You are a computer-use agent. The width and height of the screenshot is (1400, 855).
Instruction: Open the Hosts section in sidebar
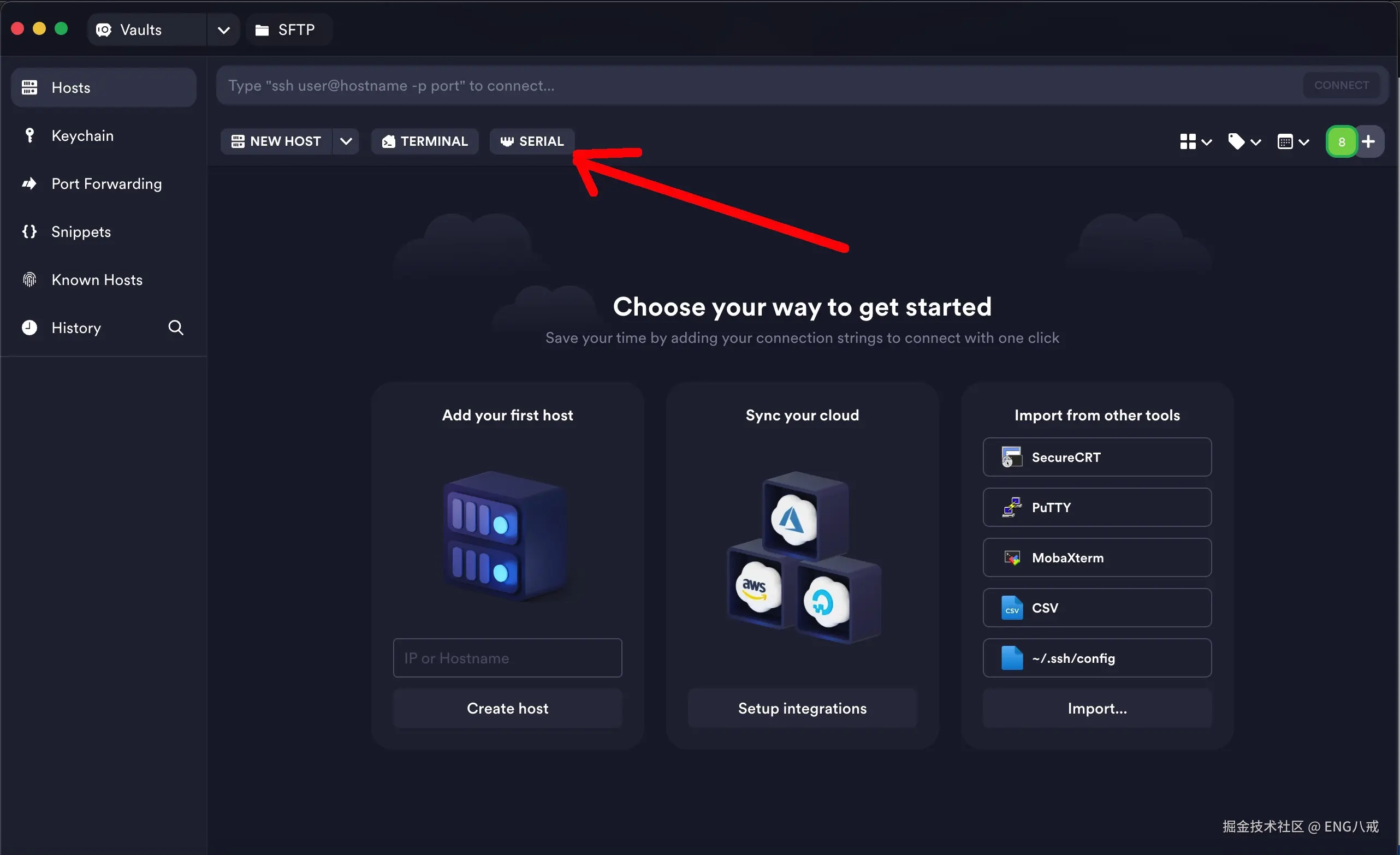click(103, 87)
